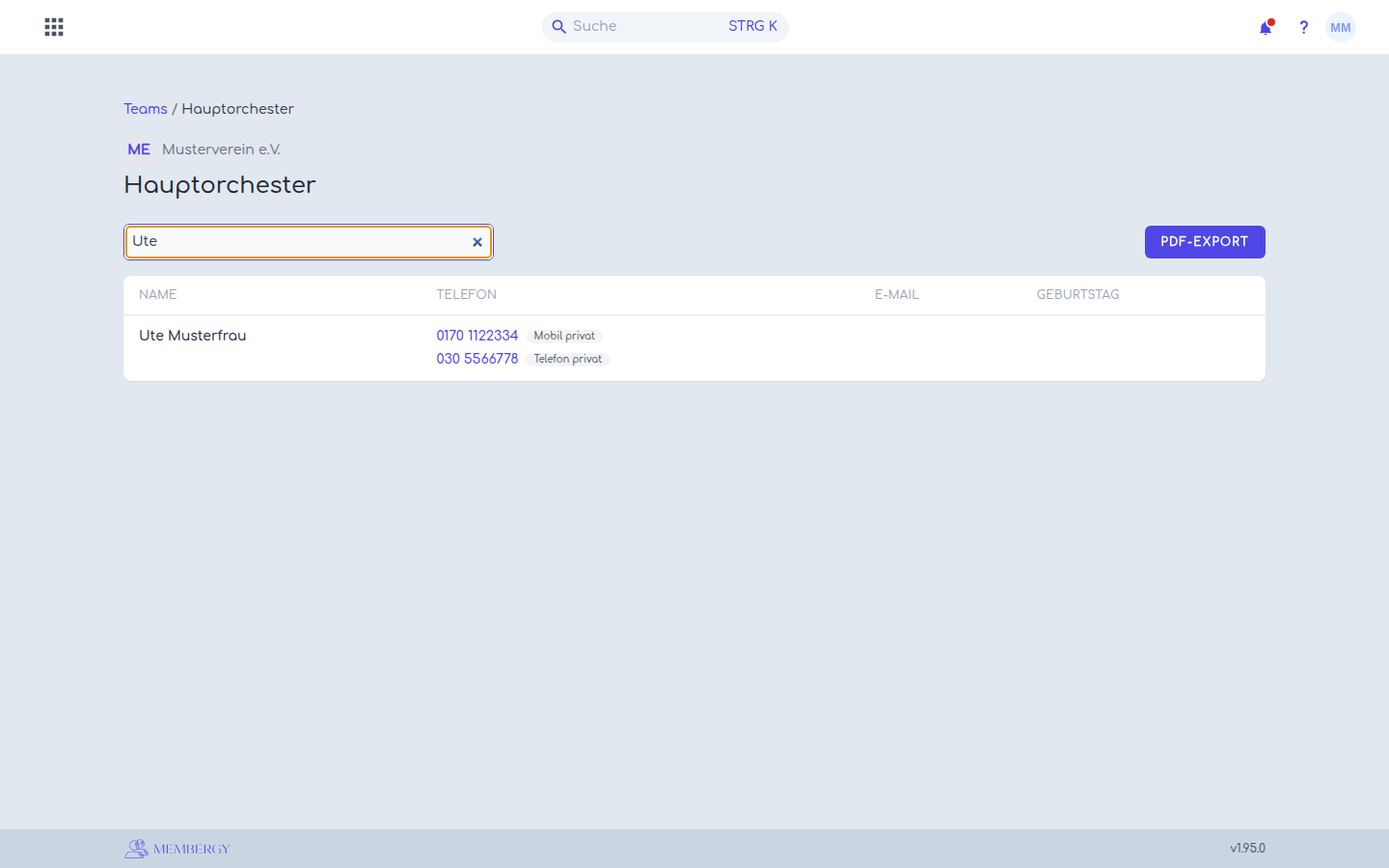Viewport: 1389px width, 868px height.
Task: Click the magnifier icon in search bar
Action: click(x=558, y=27)
